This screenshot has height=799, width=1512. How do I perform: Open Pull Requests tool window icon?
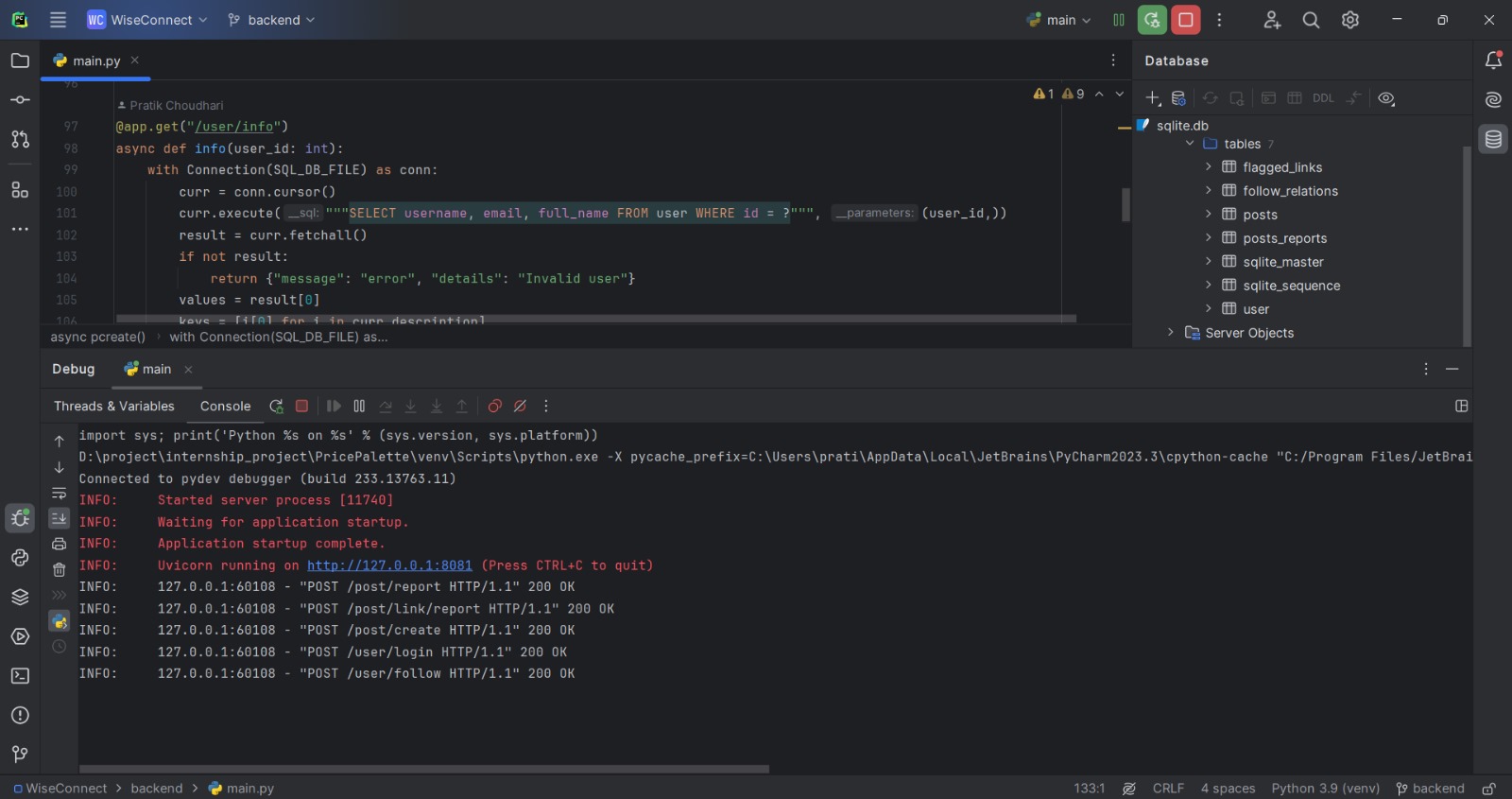[x=20, y=139]
